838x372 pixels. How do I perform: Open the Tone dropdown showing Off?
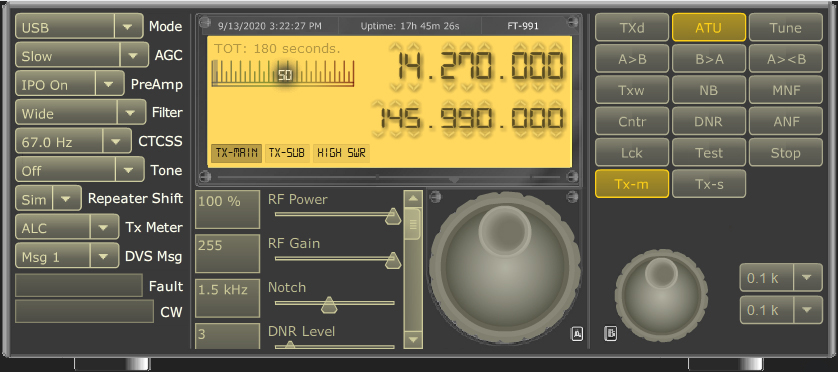[x=80, y=170]
